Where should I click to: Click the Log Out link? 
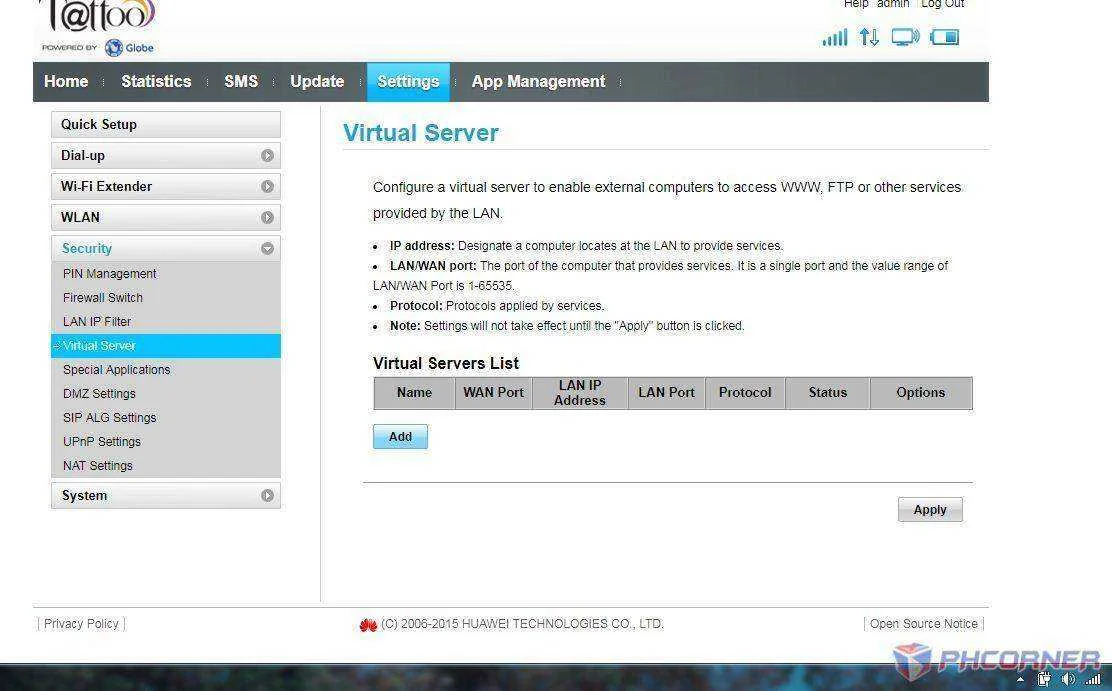point(943,4)
